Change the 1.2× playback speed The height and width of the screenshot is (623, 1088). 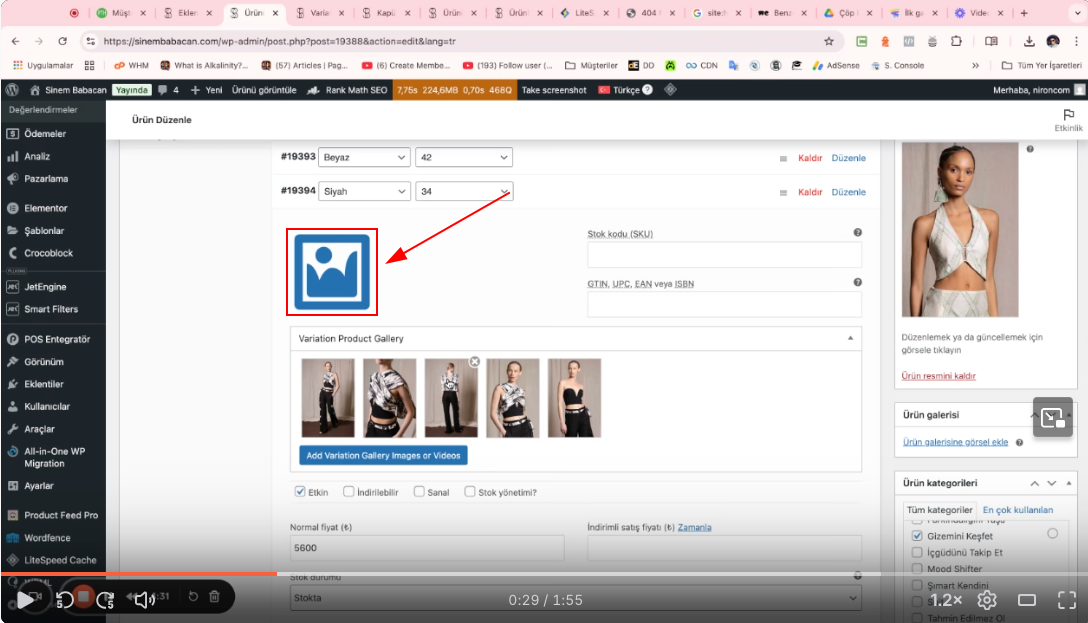click(x=946, y=600)
